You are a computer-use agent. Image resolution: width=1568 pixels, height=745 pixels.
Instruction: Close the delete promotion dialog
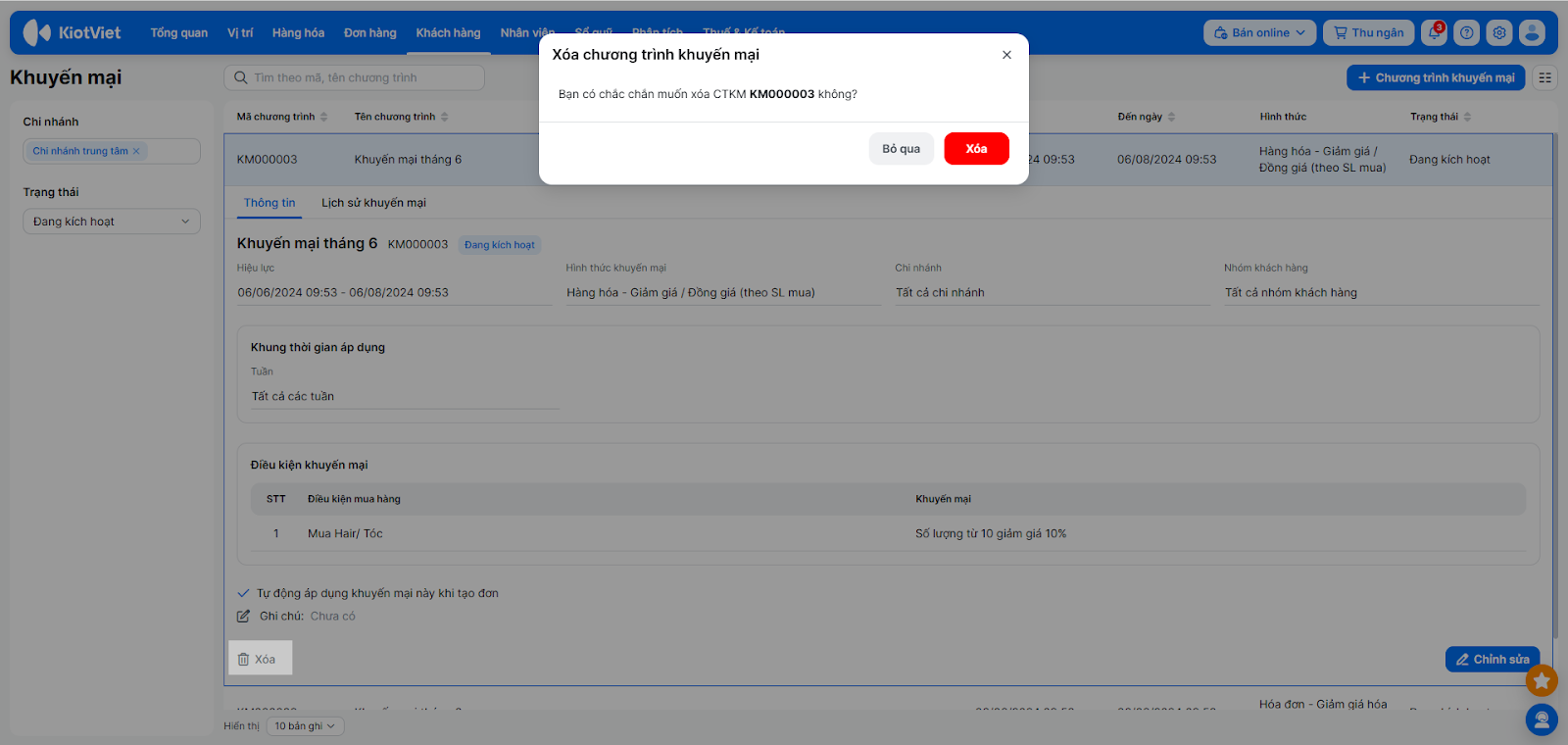point(1006,55)
